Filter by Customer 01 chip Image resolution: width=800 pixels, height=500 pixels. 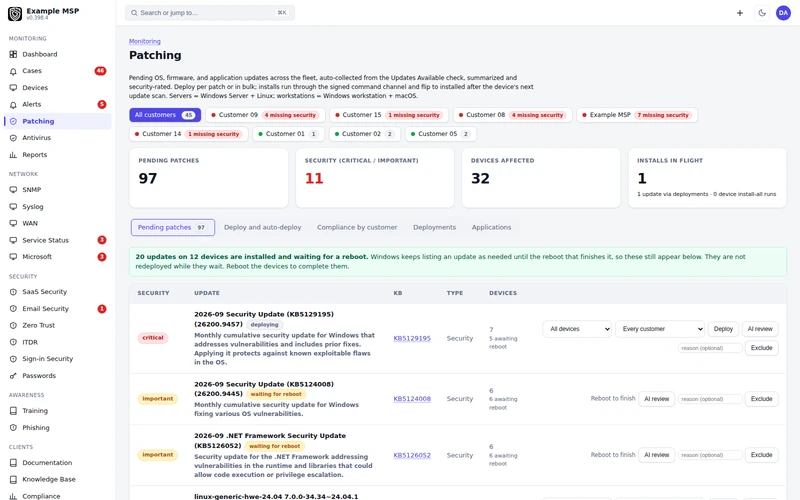[288, 134]
